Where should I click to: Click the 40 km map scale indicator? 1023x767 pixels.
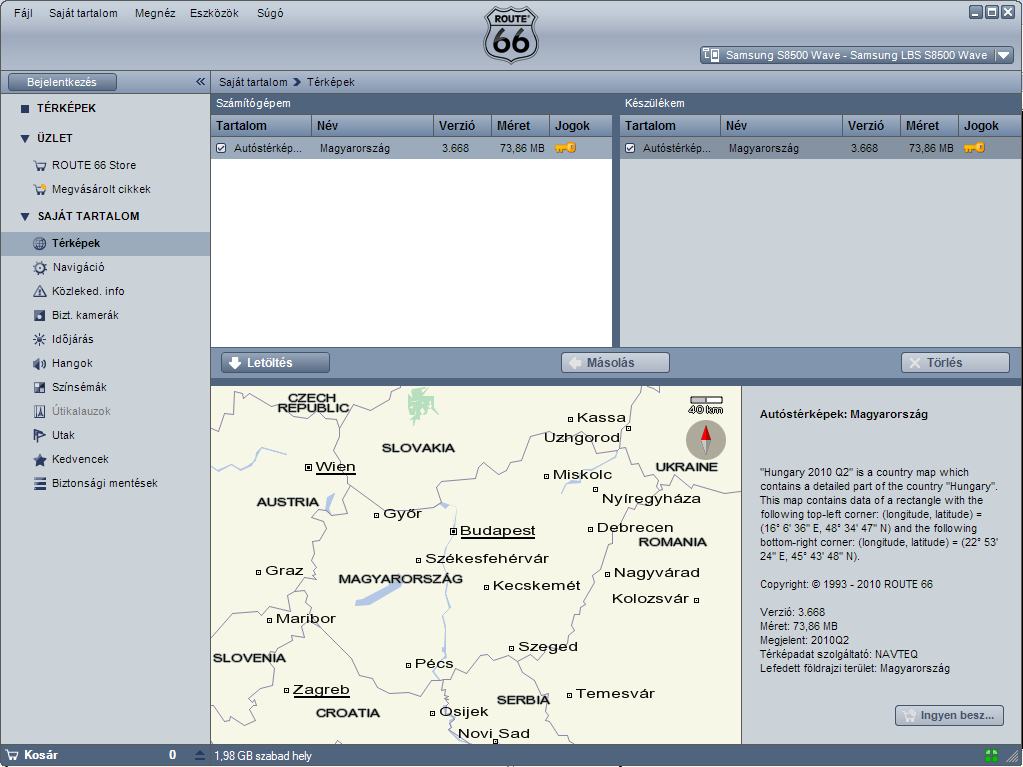706,405
